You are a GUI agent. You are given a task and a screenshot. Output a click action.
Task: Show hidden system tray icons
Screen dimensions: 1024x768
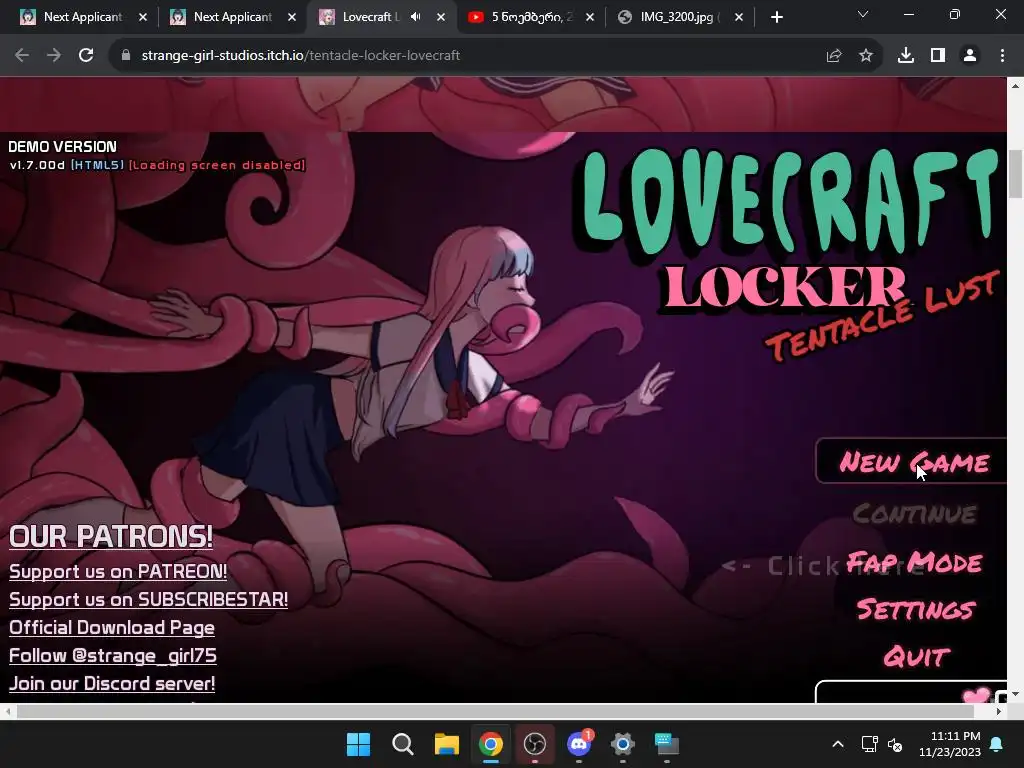[838, 744]
